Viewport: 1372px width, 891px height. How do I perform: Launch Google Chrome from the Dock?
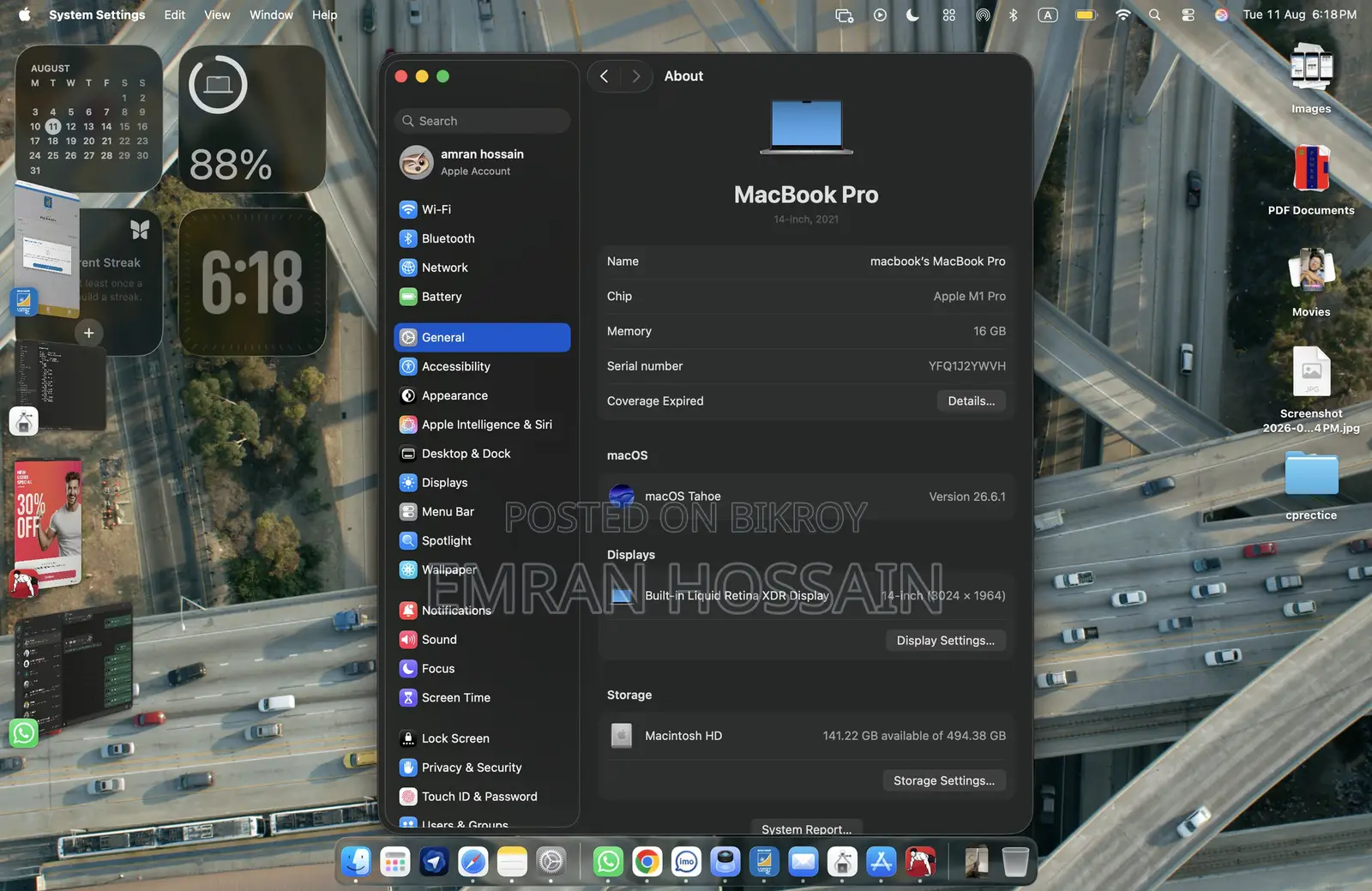coord(647,861)
